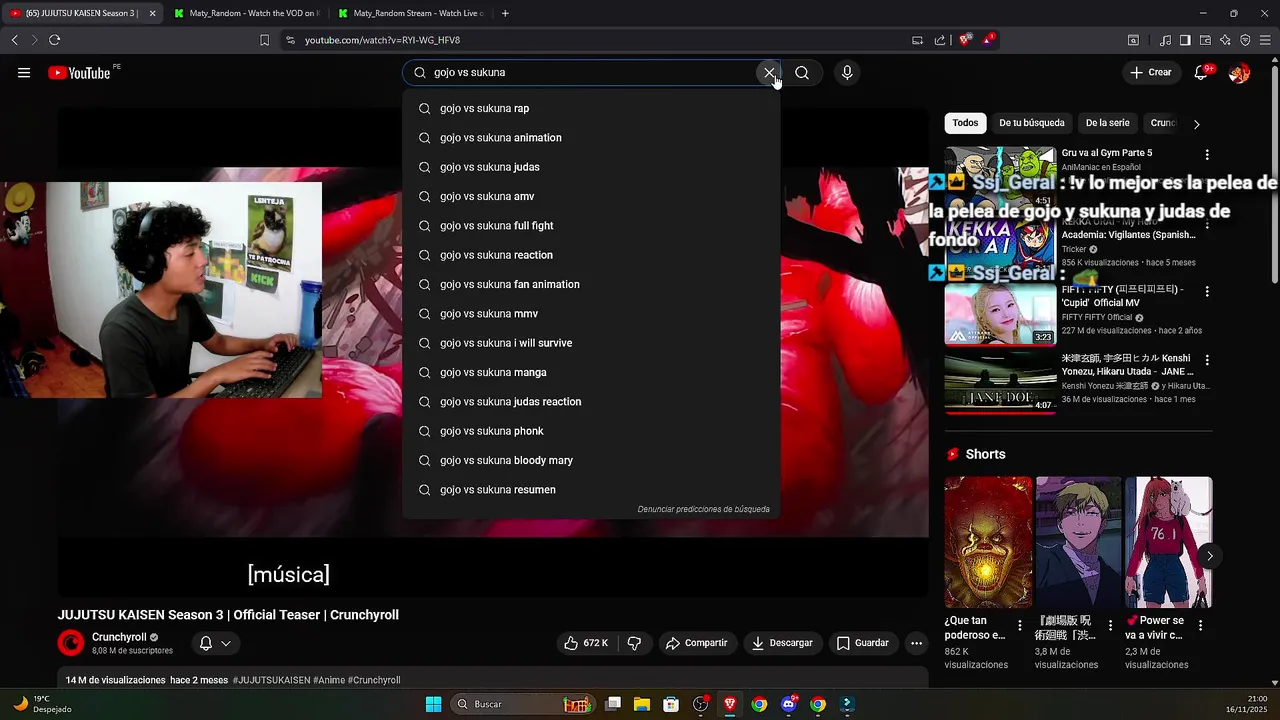Pick 'gojo vs sukuna mmv' suggestion
1280x720 pixels.
pos(591,314)
